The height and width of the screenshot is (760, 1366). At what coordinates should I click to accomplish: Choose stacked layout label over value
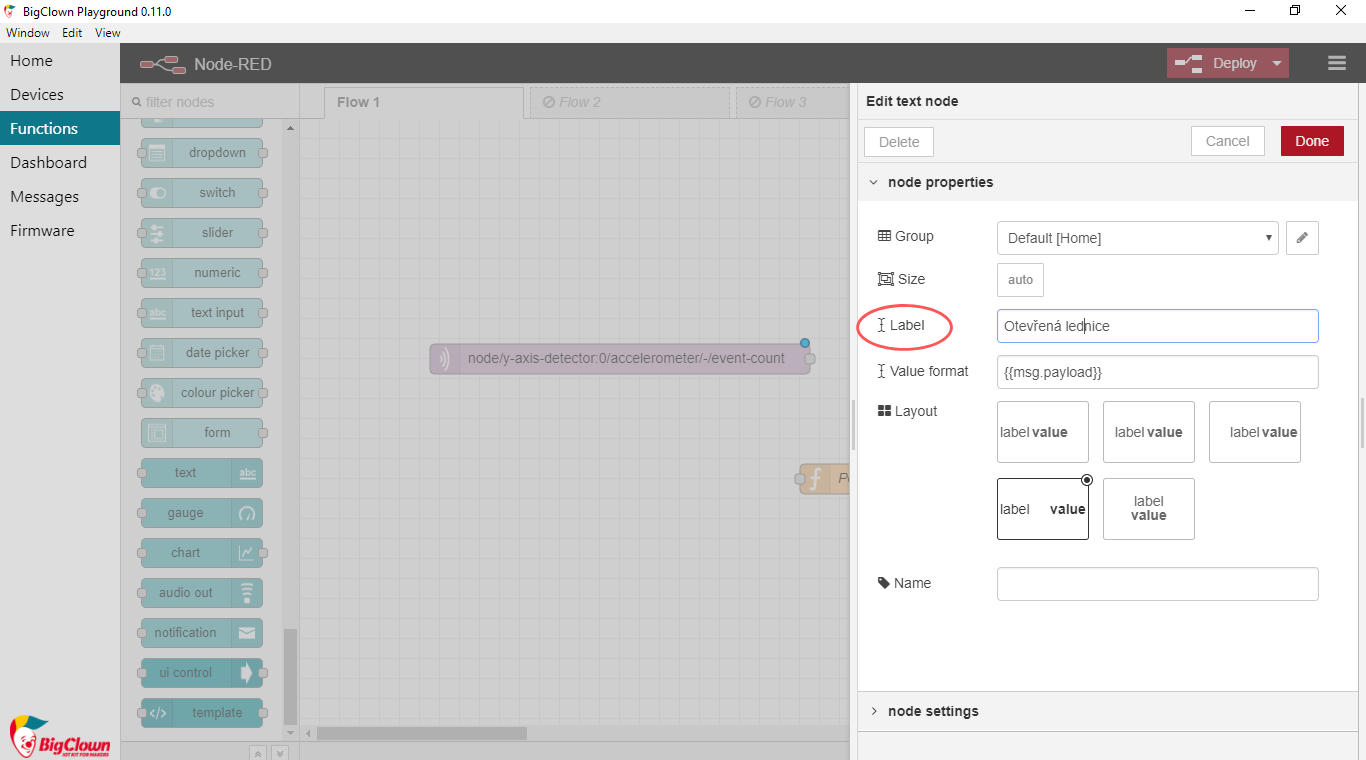click(x=1149, y=509)
